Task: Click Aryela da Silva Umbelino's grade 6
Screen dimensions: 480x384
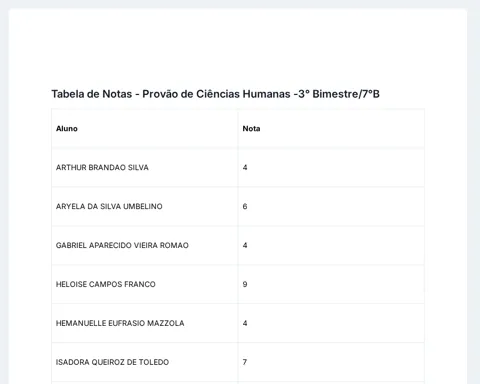Action: coord(245,206)
